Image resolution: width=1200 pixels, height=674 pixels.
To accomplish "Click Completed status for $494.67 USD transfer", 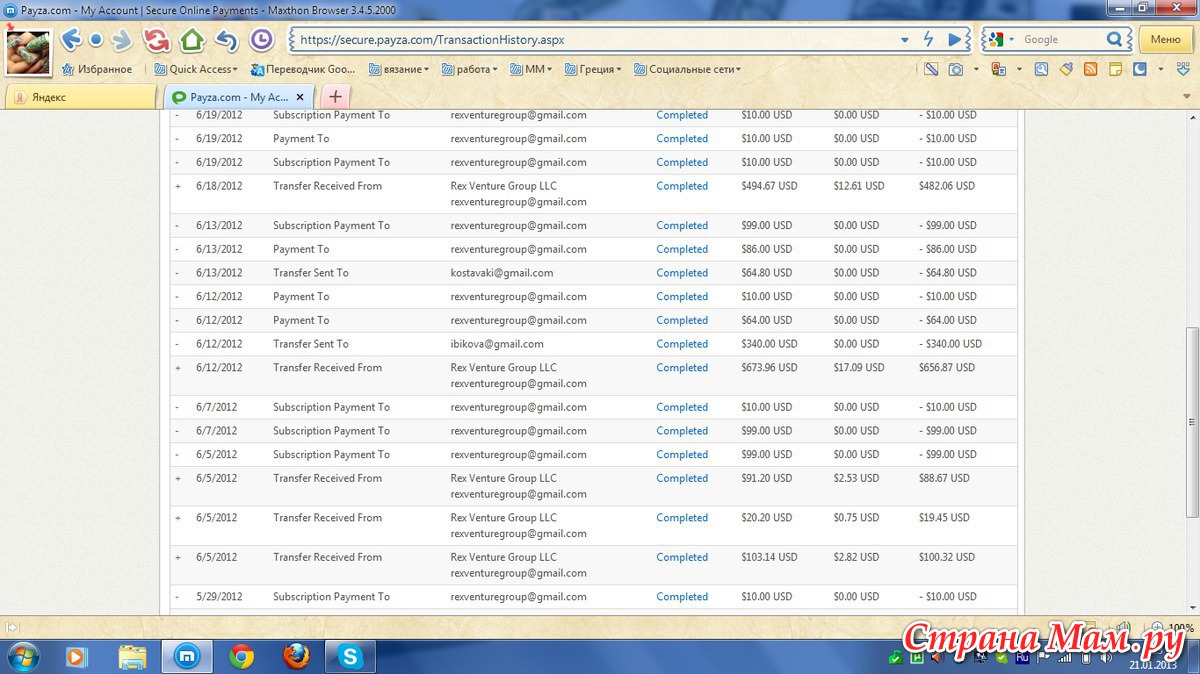I will (x=682, y=186).
